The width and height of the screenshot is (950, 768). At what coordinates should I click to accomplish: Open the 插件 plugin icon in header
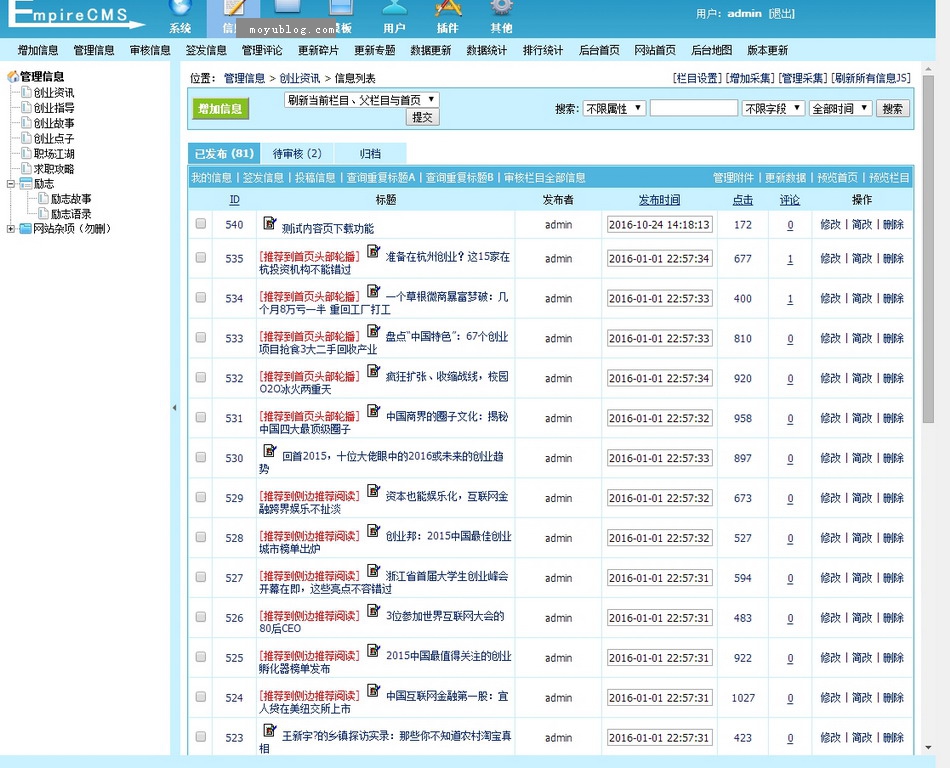(448, 7)
